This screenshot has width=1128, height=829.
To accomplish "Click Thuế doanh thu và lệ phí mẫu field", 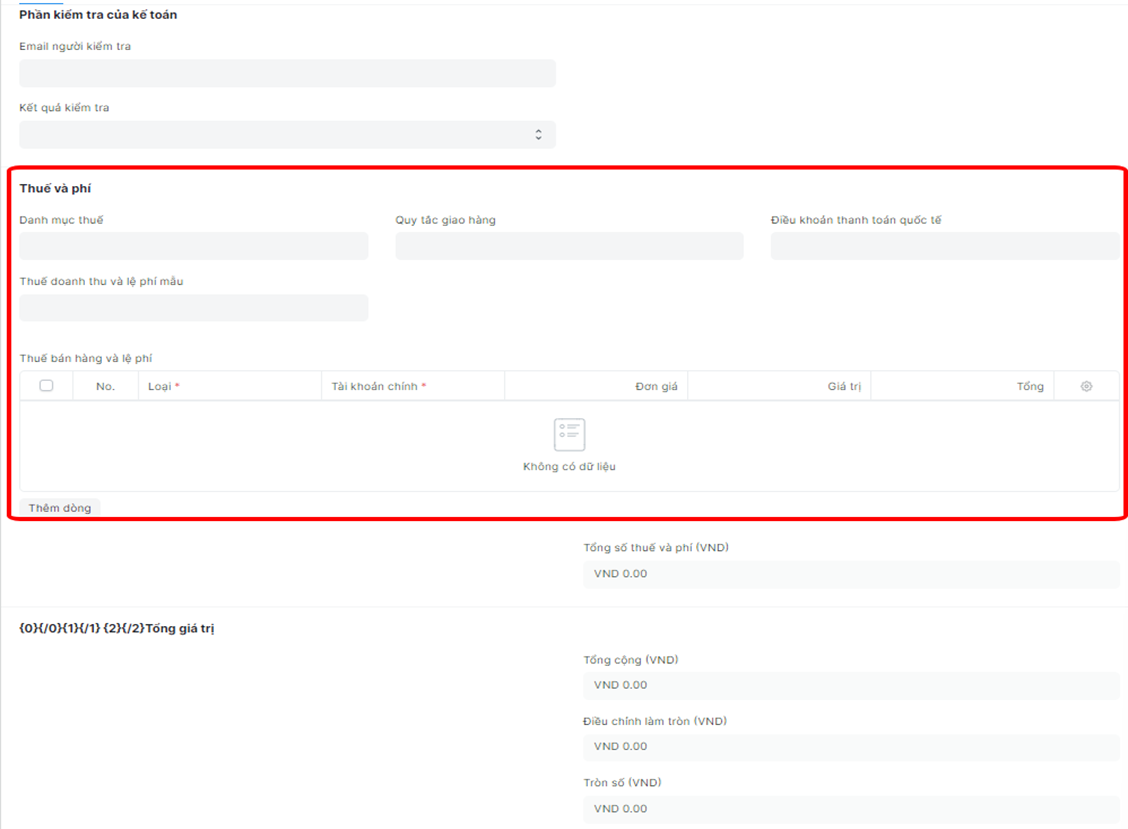I will [193, 308].
